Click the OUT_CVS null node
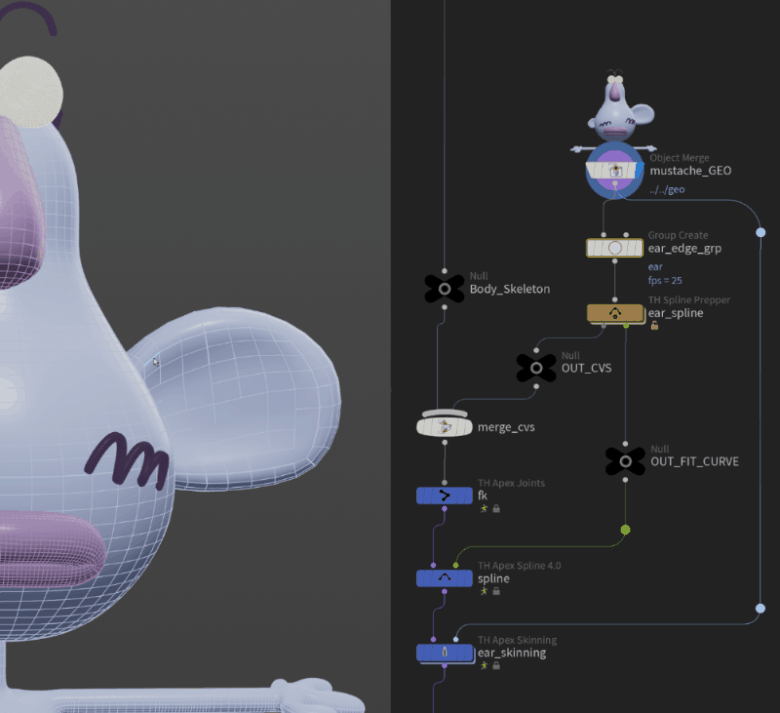Screen dimensions: 780x713 coord(536,368)
